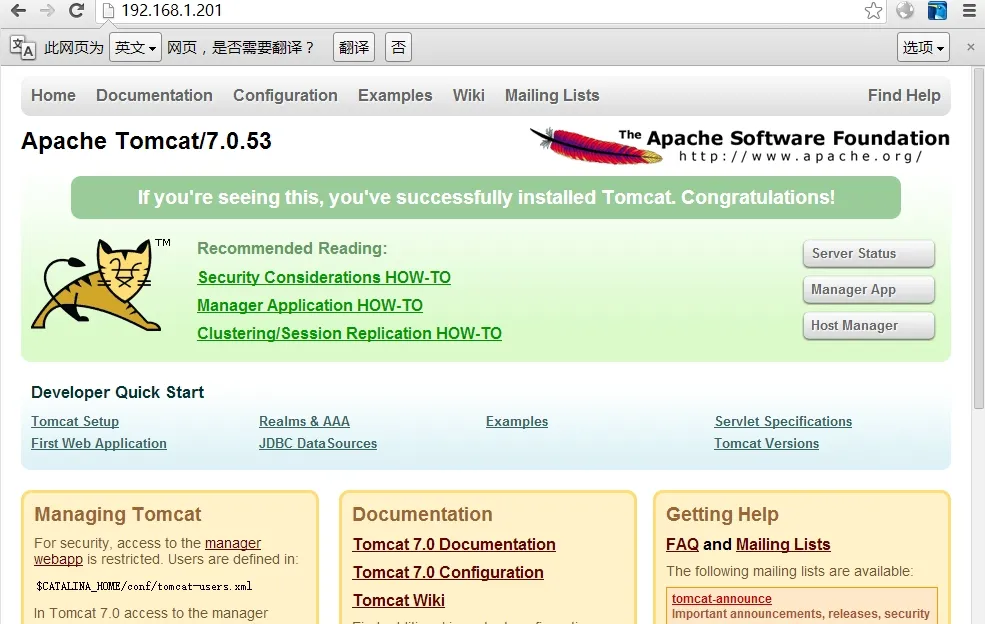Open Tomcat 7.0 Configuration link

coord(449,572)
